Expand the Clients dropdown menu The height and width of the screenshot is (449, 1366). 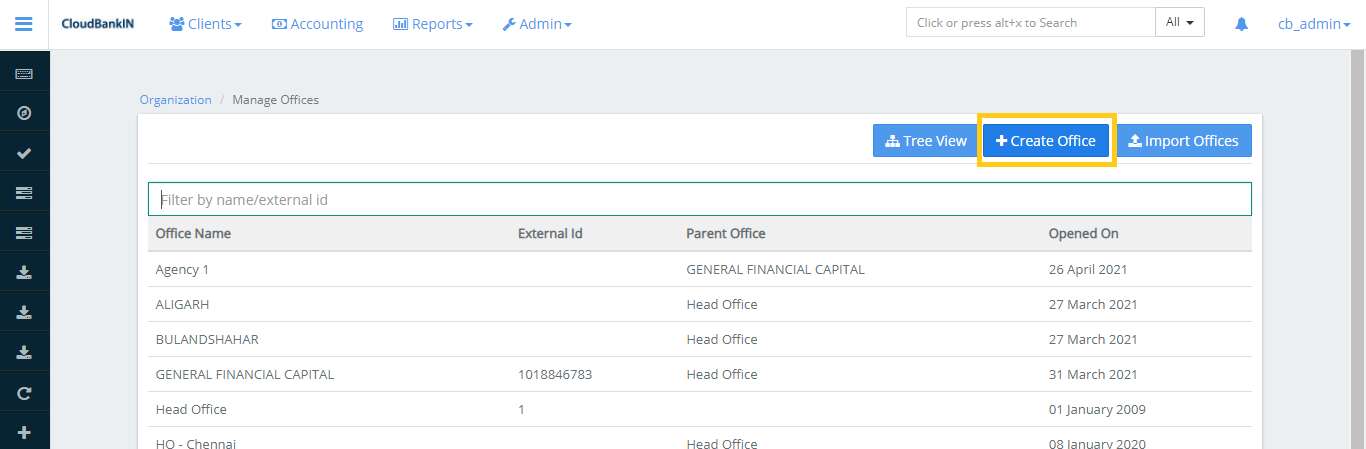pos(205,24)
